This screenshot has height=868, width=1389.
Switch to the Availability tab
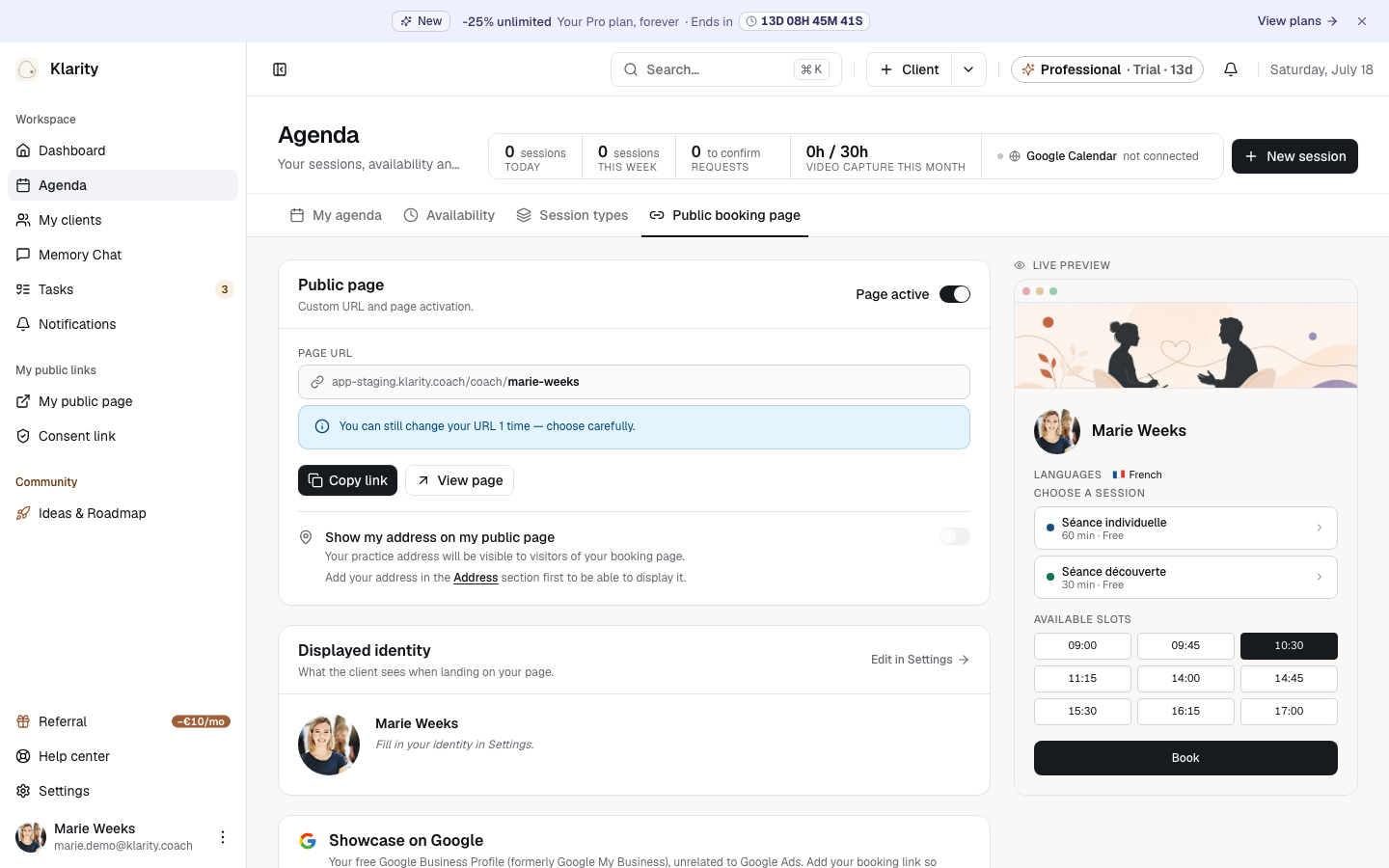(449, 215)
